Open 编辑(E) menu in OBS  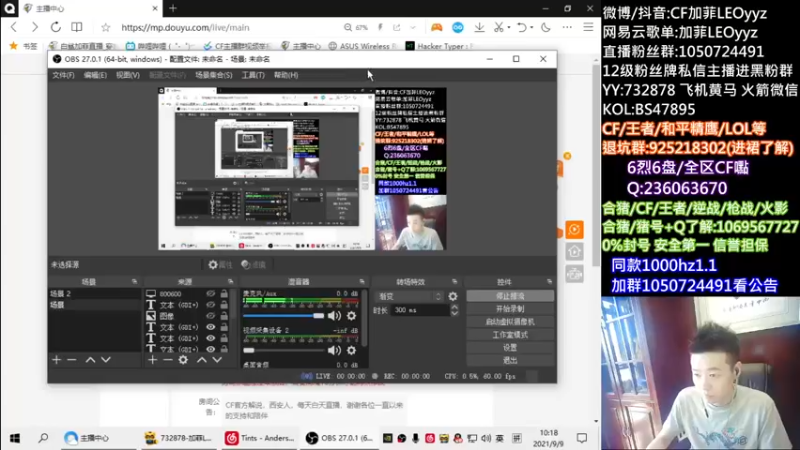pyautogui.click(x=95, y=75)
